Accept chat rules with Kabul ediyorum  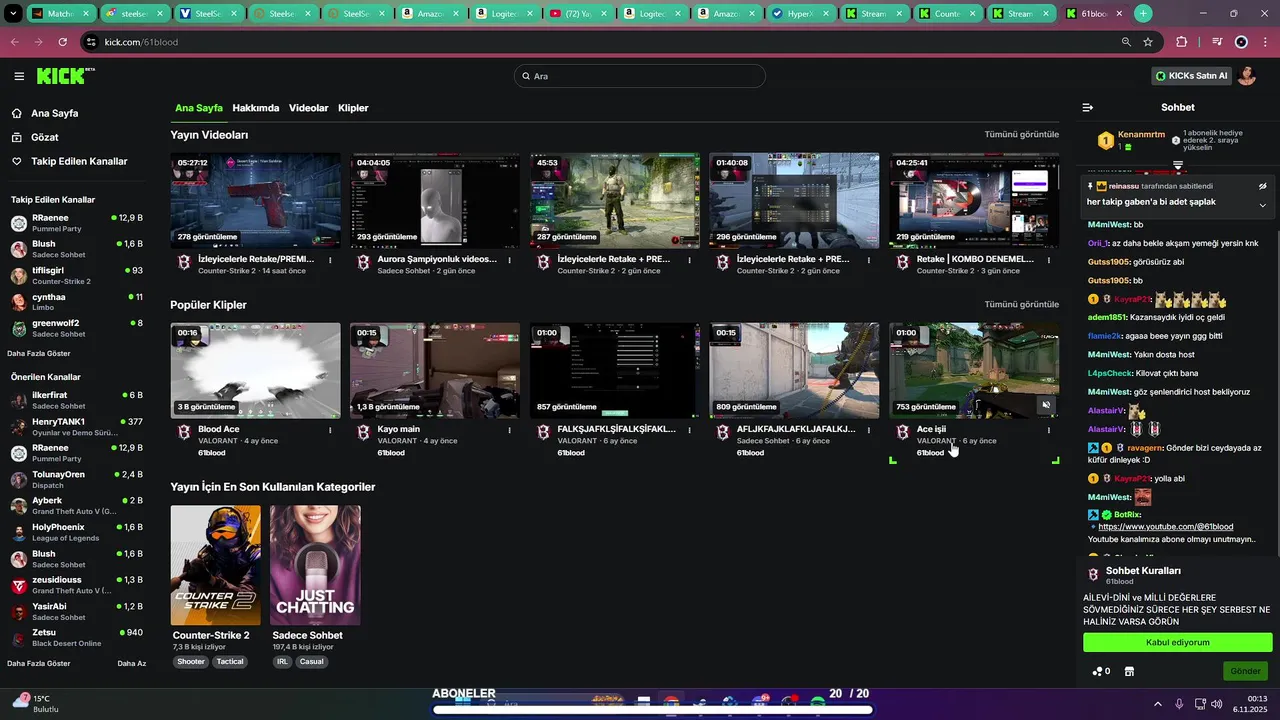[1177, 642]
